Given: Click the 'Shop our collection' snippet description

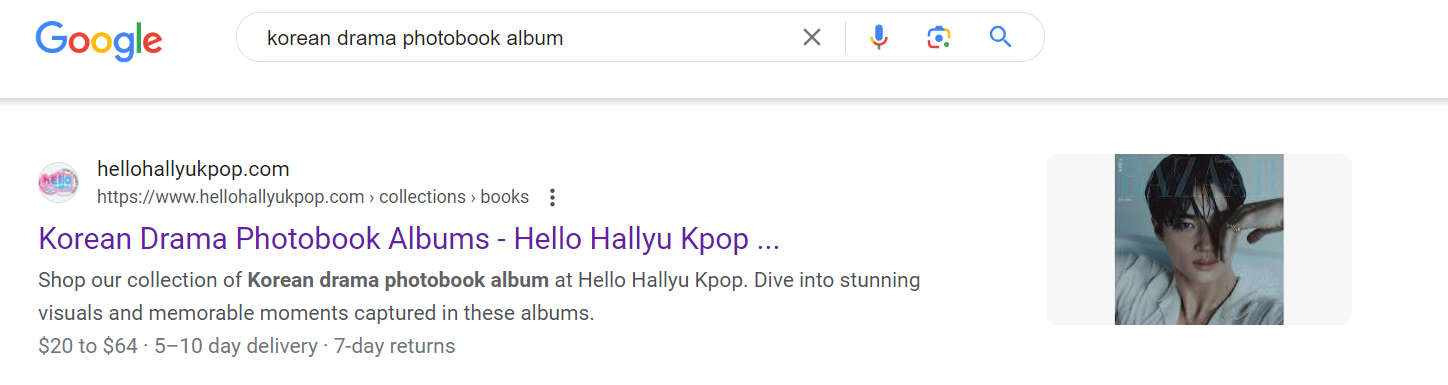Looking at the screenshot, I should 479,297.
